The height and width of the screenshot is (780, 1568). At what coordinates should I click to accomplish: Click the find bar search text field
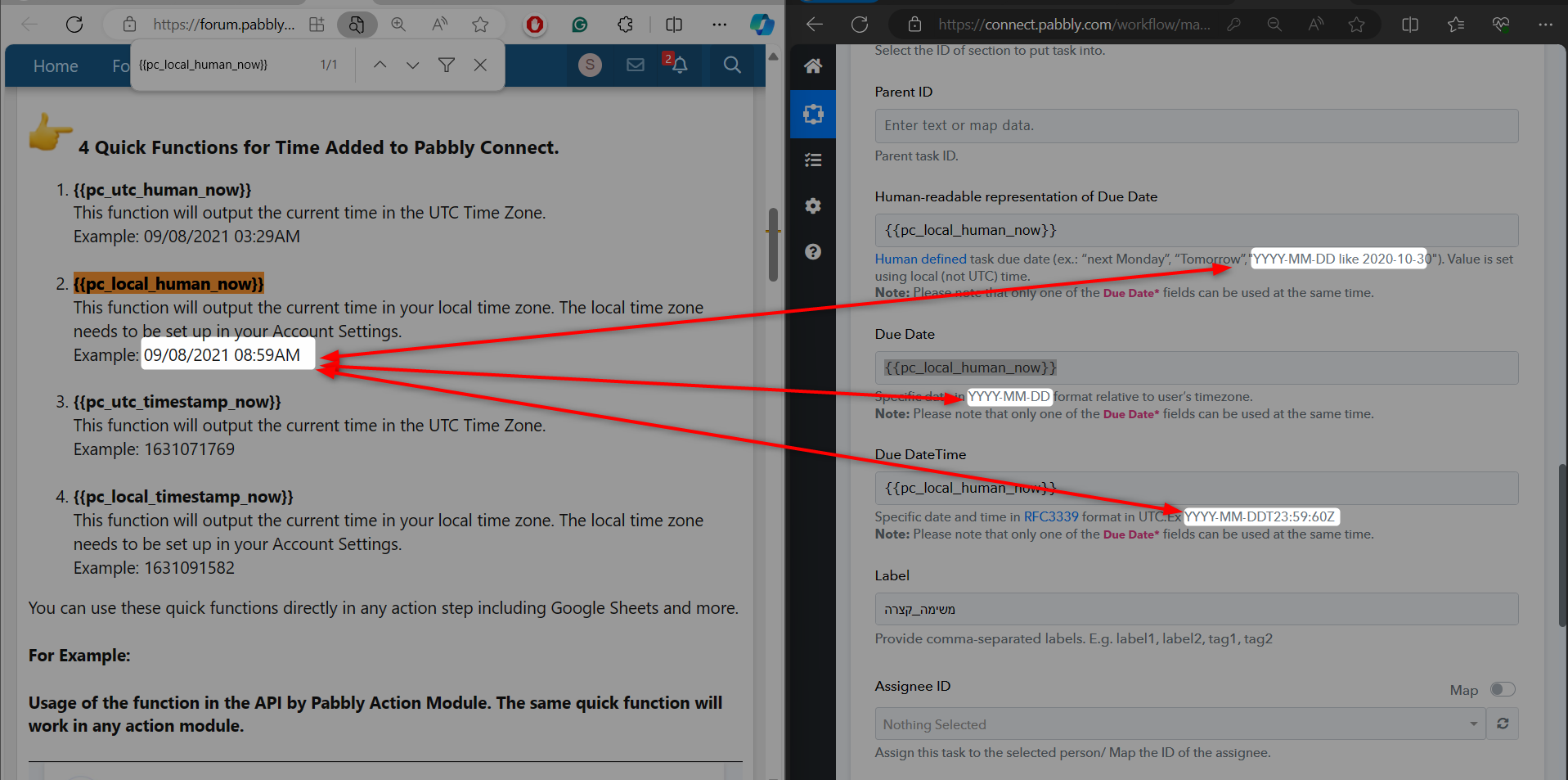[221, 65]
